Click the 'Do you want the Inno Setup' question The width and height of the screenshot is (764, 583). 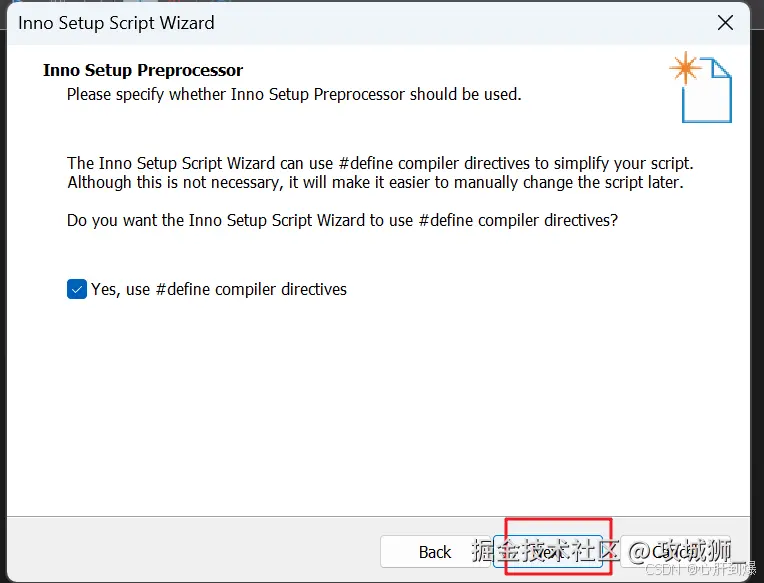342,220
